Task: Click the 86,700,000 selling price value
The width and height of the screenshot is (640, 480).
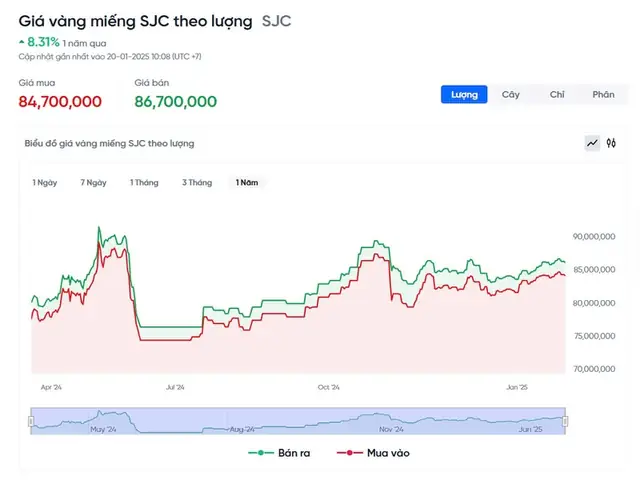Action: click(x=176, y=101)
